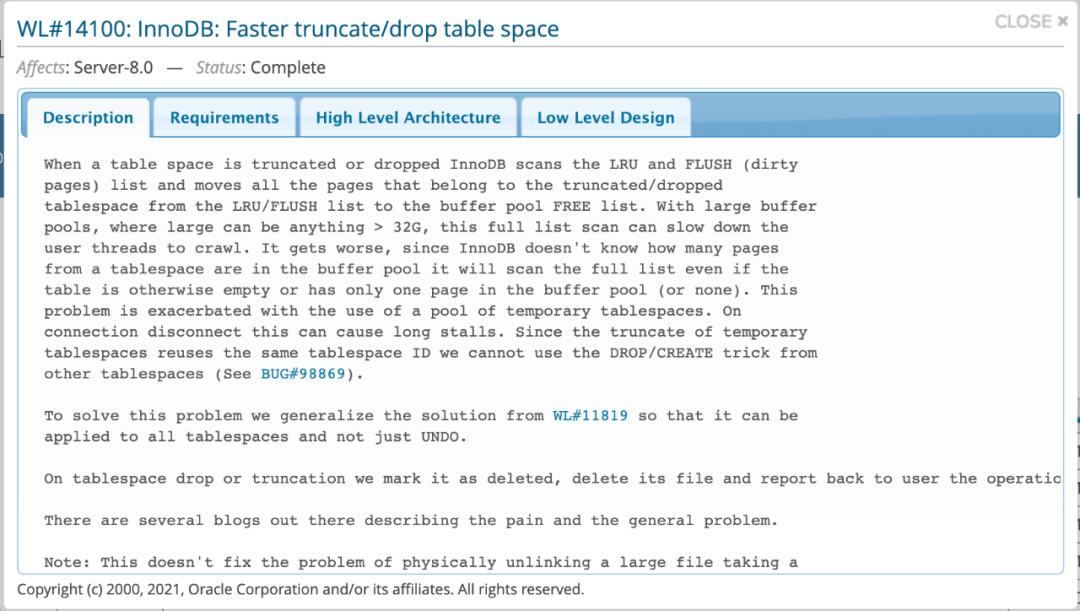Click first line 'When a table space is truncated'

tap(421, 165)
